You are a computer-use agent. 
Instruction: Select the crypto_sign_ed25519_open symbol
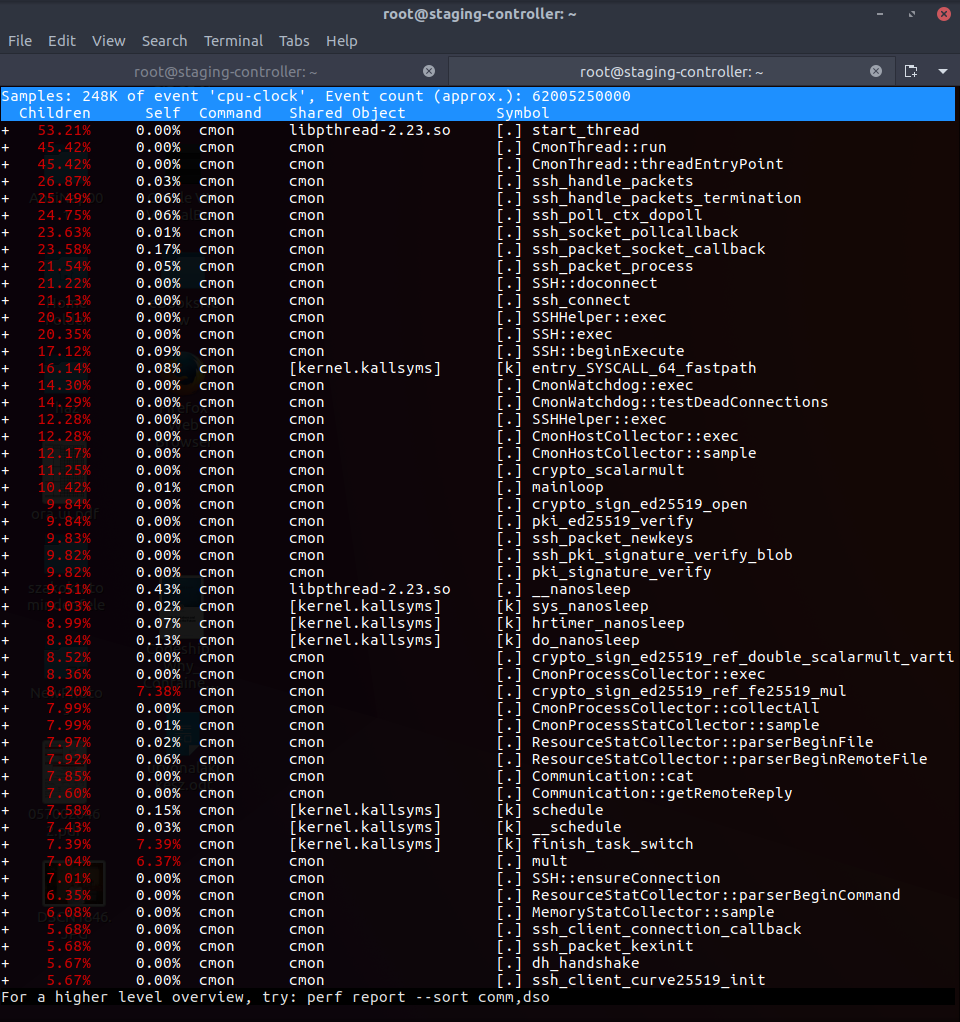click(639, 504)
